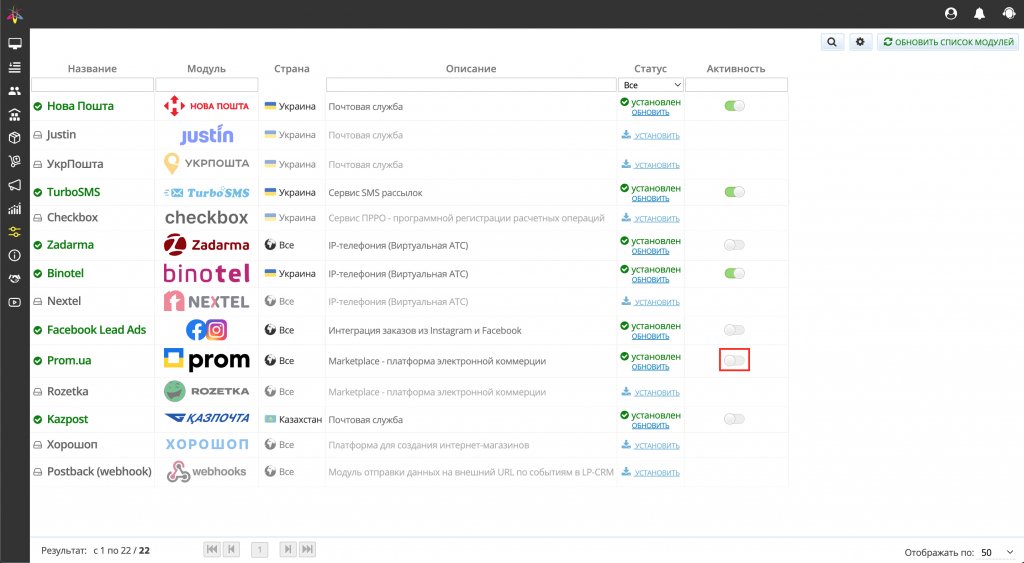
Task: Click the обновить link for Нова Пошта
Action: 650,112
